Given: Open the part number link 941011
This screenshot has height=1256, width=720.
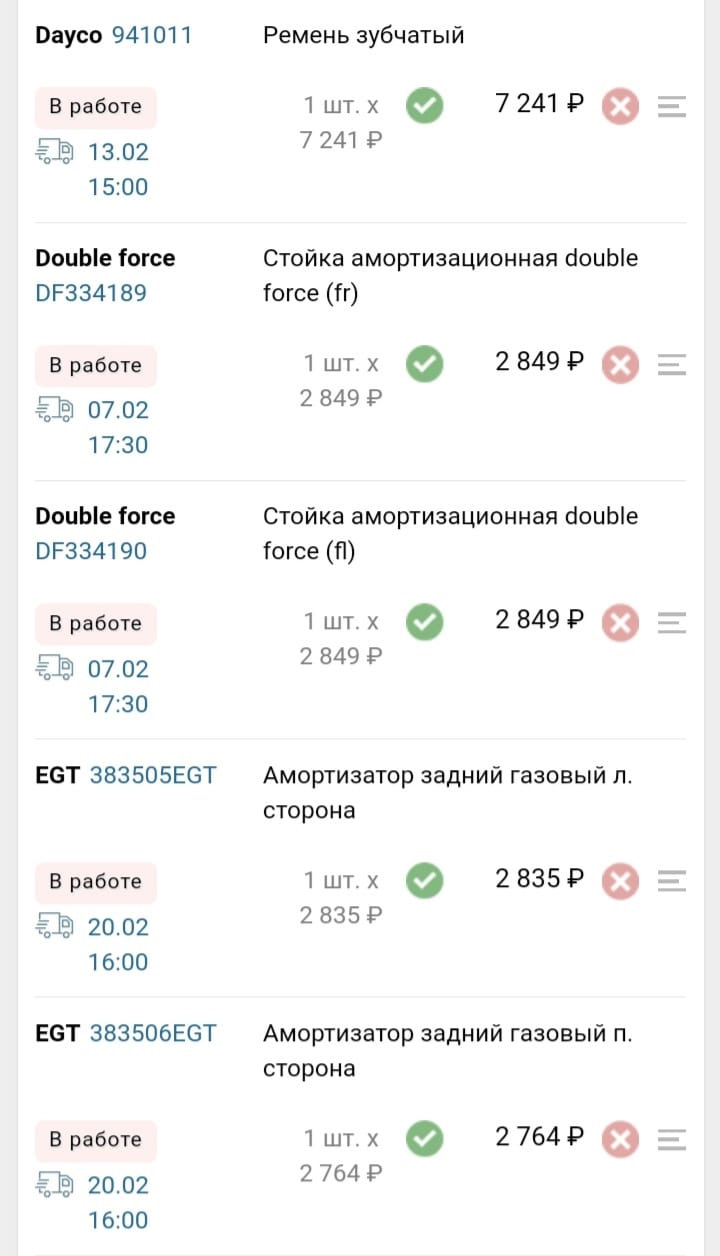Looking at the screenshot, I should click(x=151, y=34).
